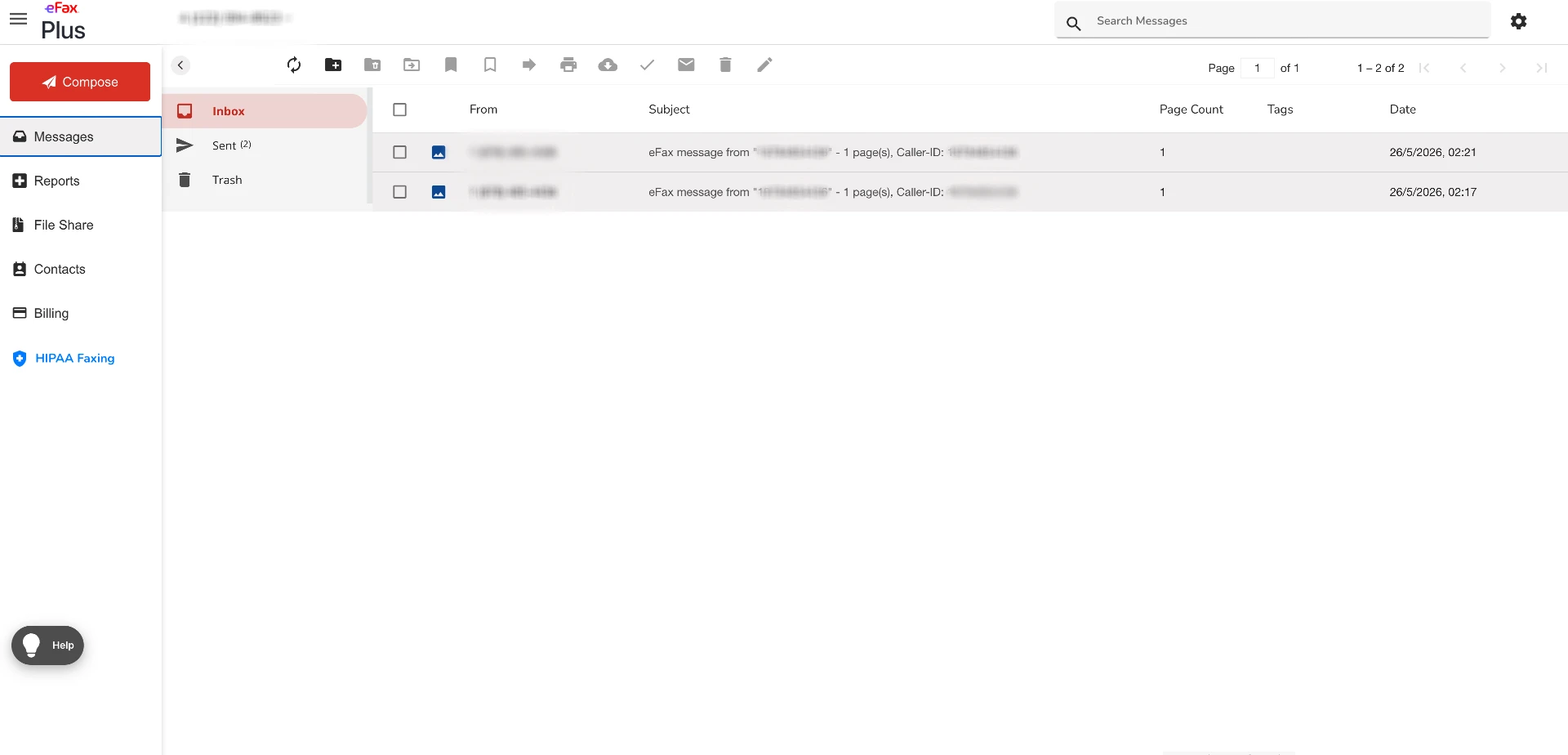Viewport: 1568px width, 755px height.
Task: Open the eFax message subject from 02:21
Action: pos(833,152)
